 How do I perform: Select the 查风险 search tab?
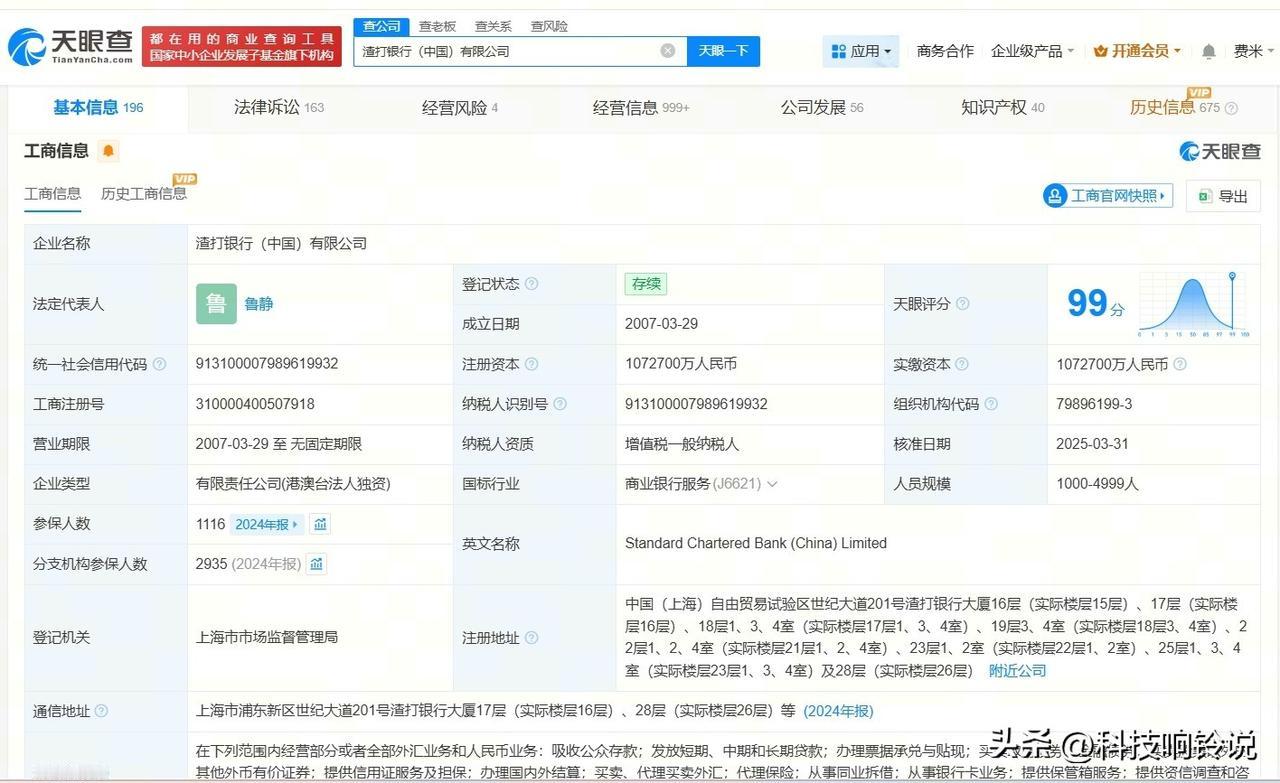click(549, 26)
